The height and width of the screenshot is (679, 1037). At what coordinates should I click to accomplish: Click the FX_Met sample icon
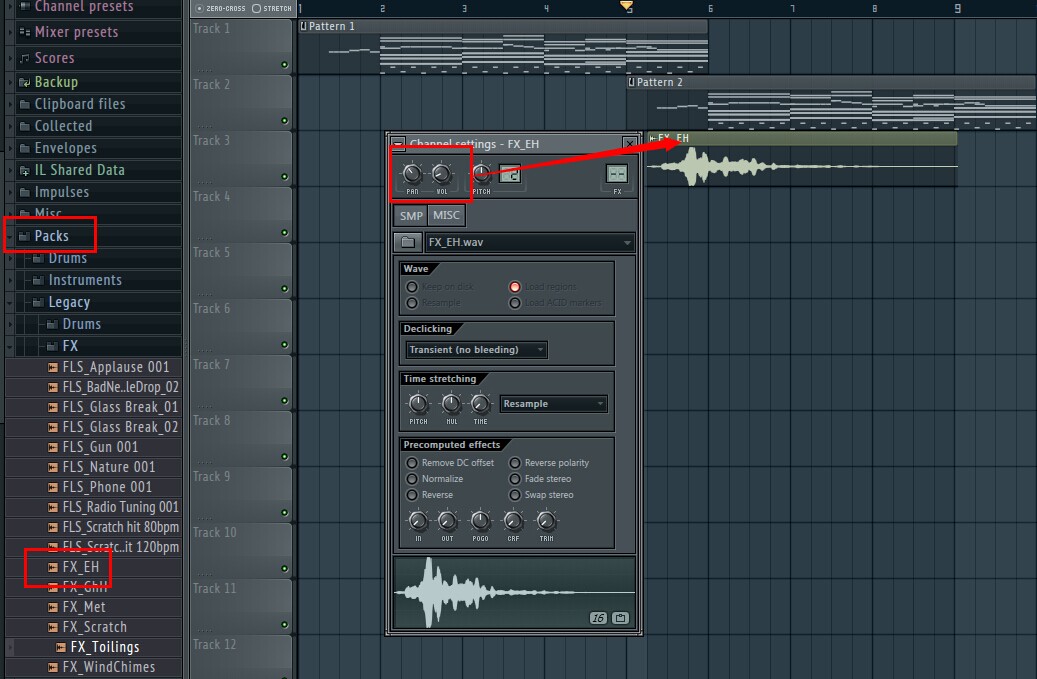(x=53, y=607)
